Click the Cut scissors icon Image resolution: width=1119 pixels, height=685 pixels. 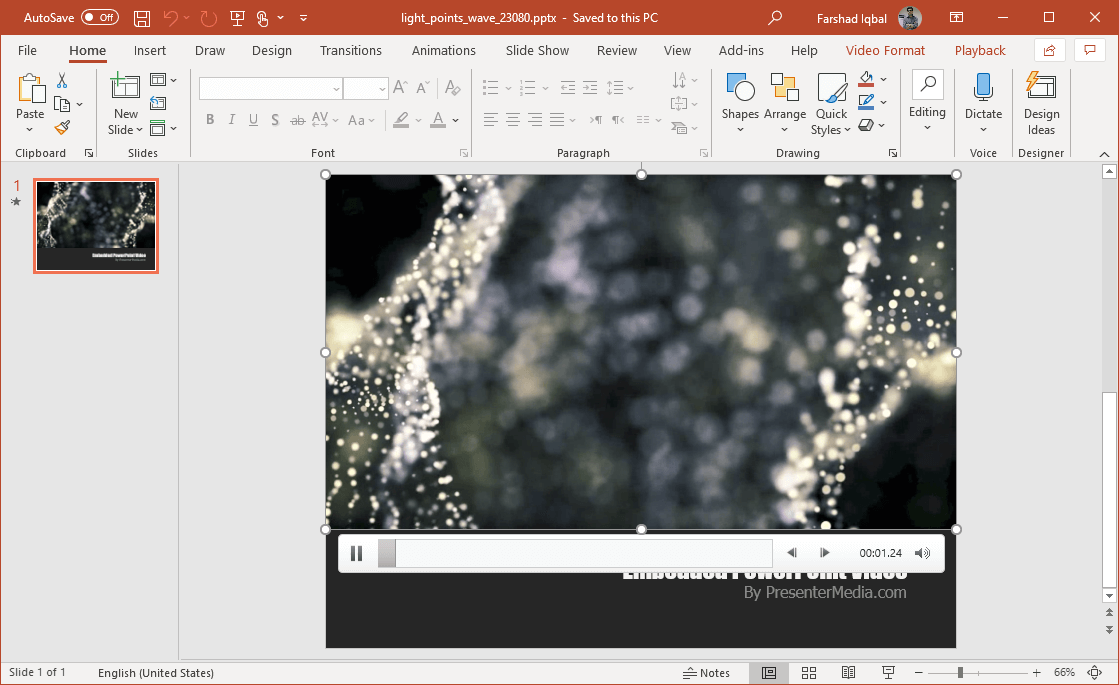[x=62, y=81]
